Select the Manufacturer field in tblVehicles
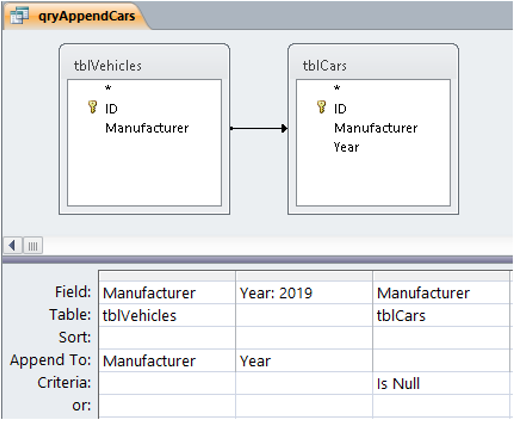This screenshot has width=514, height=421. (147, 128)
